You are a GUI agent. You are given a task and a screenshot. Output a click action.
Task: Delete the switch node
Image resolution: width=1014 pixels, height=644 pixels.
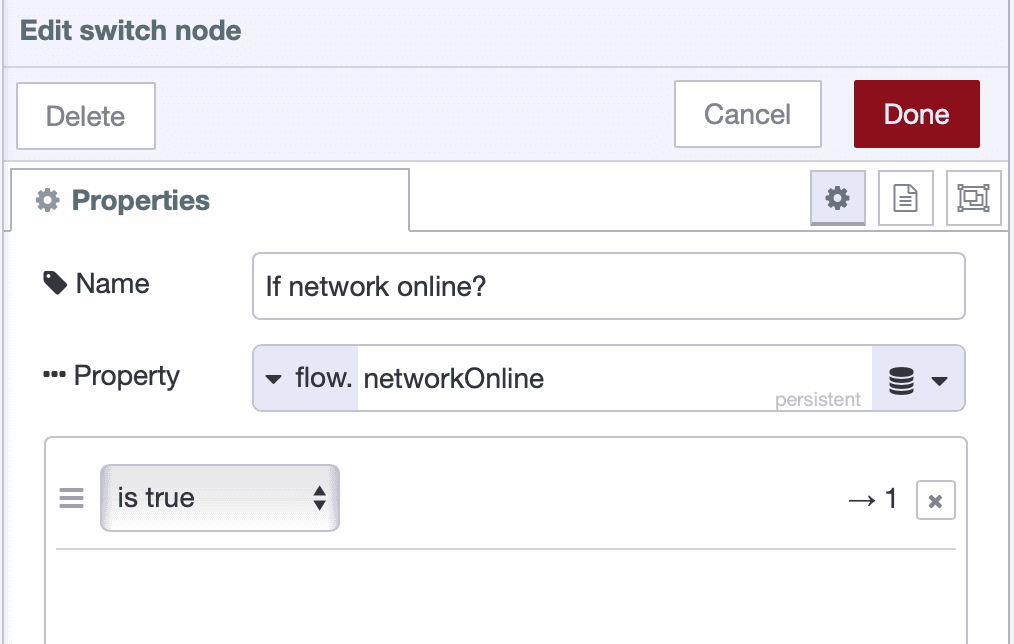[85, 116]
